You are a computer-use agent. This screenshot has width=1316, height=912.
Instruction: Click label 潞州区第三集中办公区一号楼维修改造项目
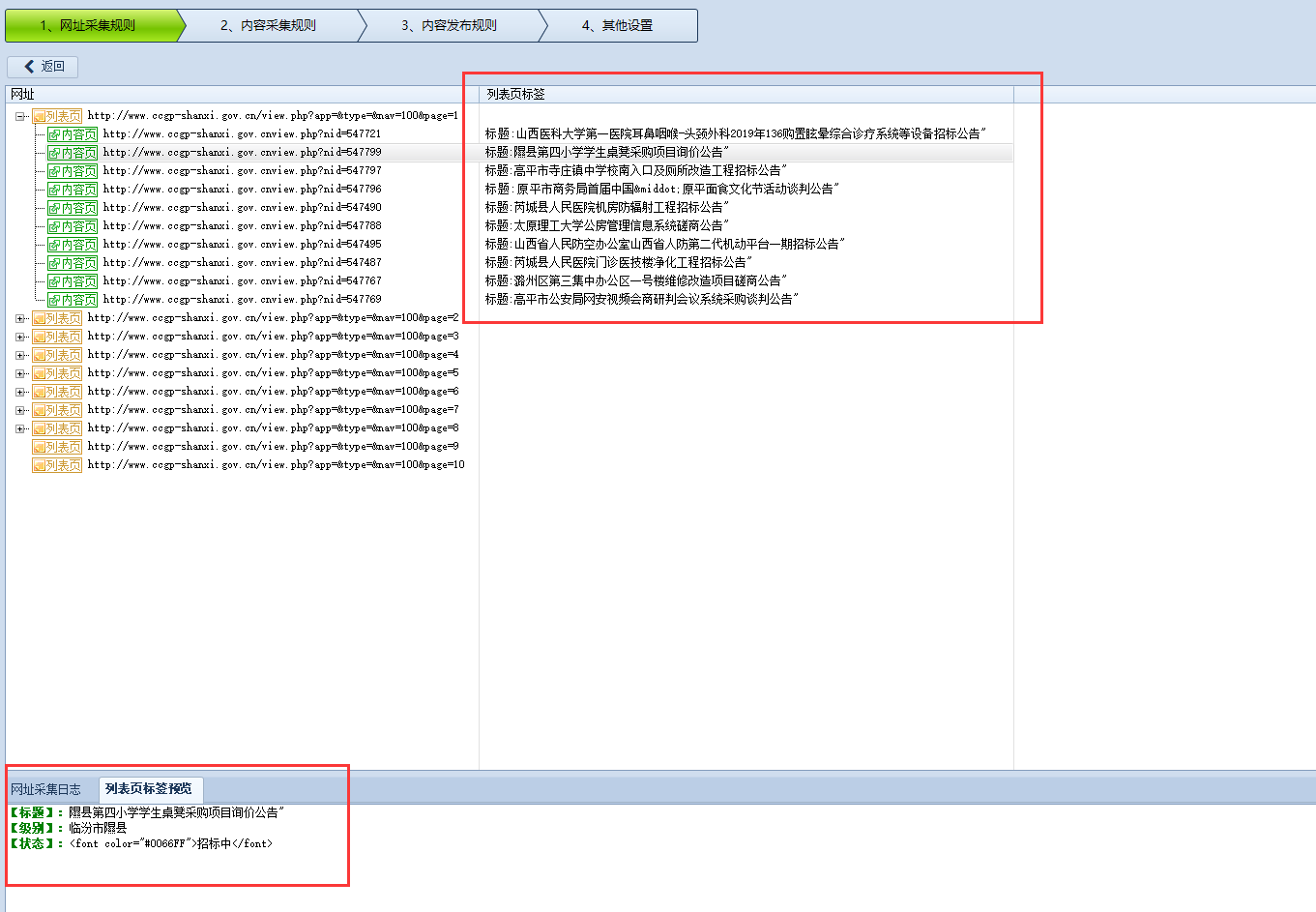pos(635,281)
